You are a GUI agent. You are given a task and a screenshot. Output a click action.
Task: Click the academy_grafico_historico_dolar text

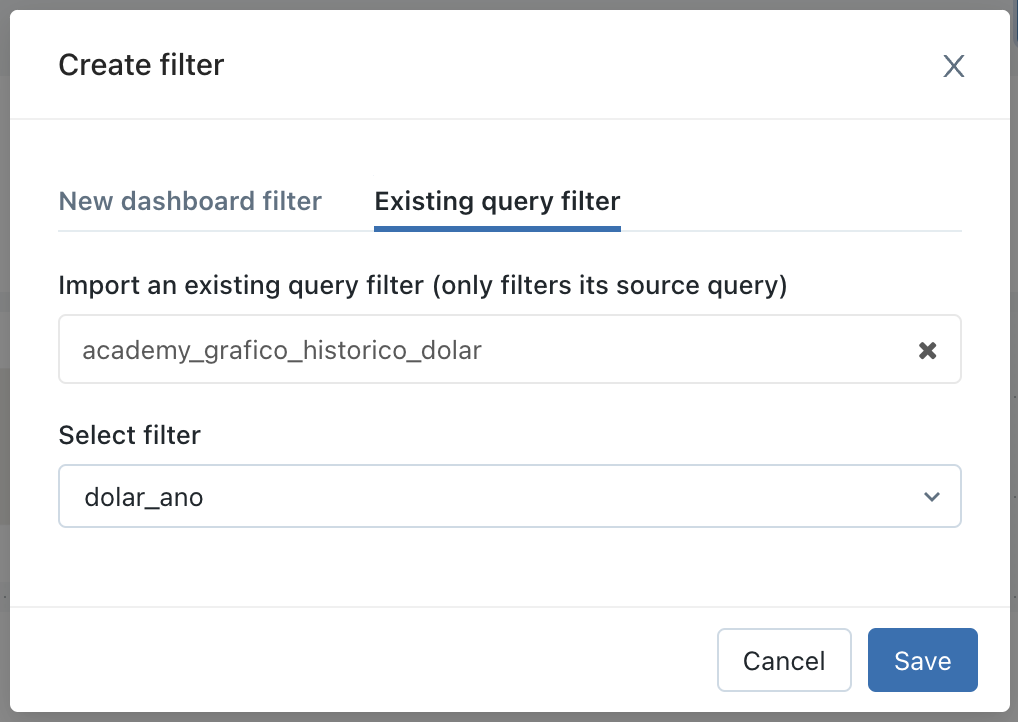coord(282,351)
